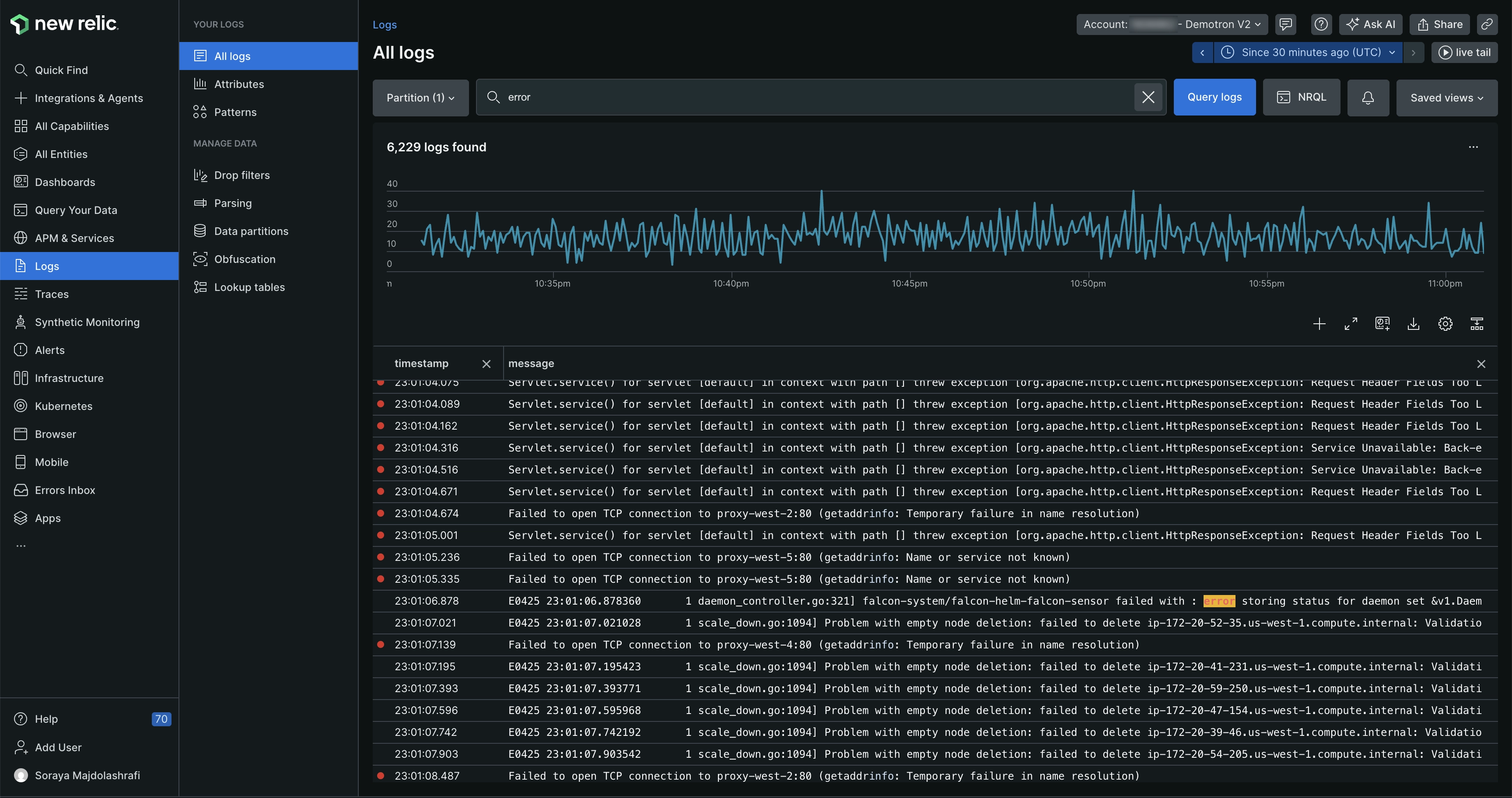This screenshot has width=1512, height=798.
Task: Switch to Traces in the left navigation
Action: click(52, 294)
